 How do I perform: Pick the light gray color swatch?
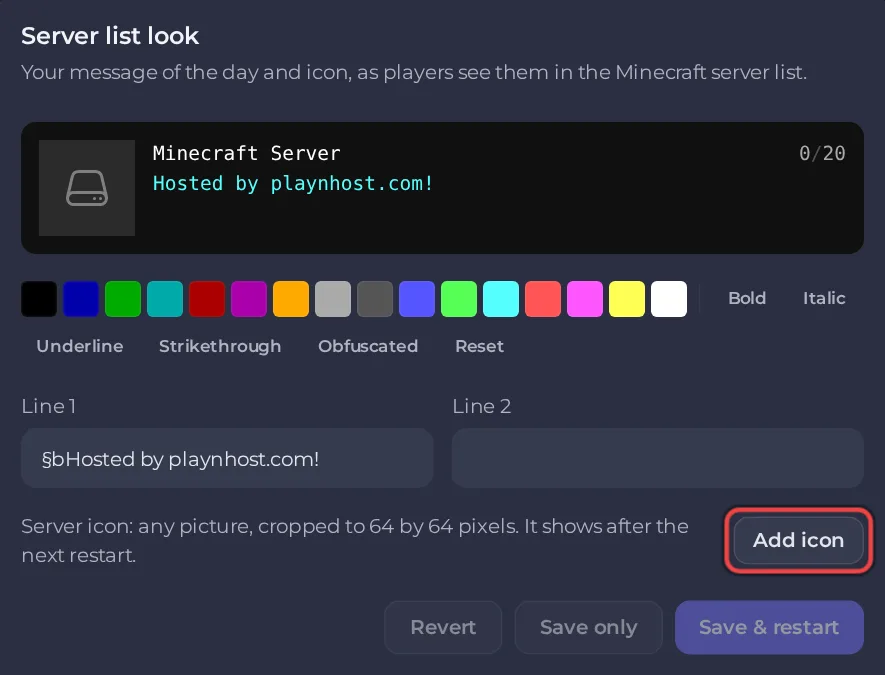333,299
